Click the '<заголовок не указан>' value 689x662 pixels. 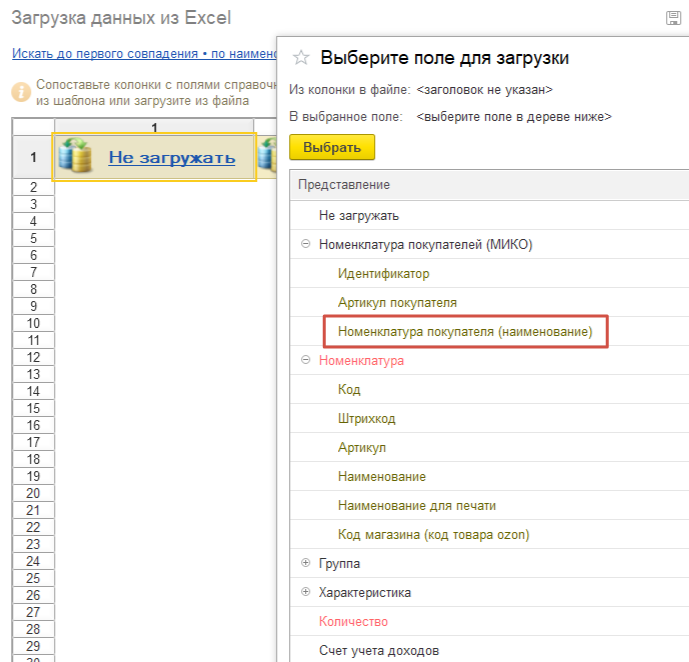tap(484, 90)
